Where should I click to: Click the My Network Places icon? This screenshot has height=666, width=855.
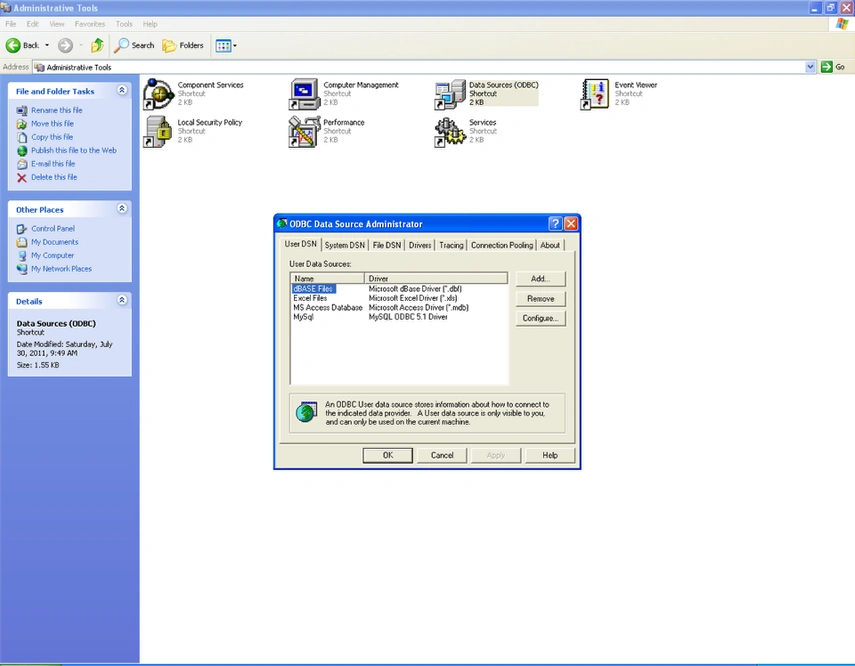pos(22,269)
